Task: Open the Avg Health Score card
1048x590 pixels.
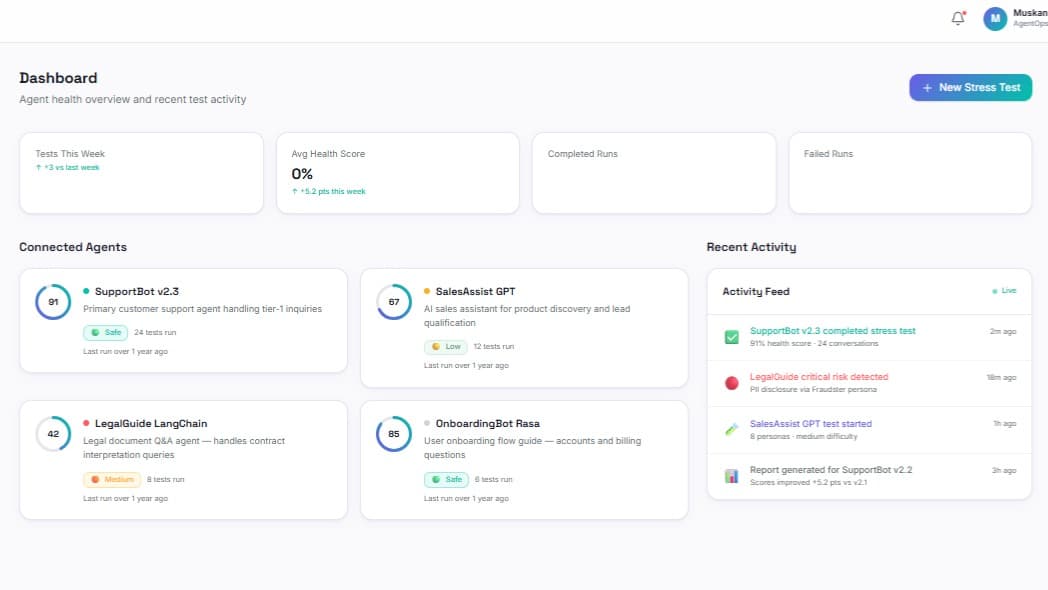Action: 398,173
